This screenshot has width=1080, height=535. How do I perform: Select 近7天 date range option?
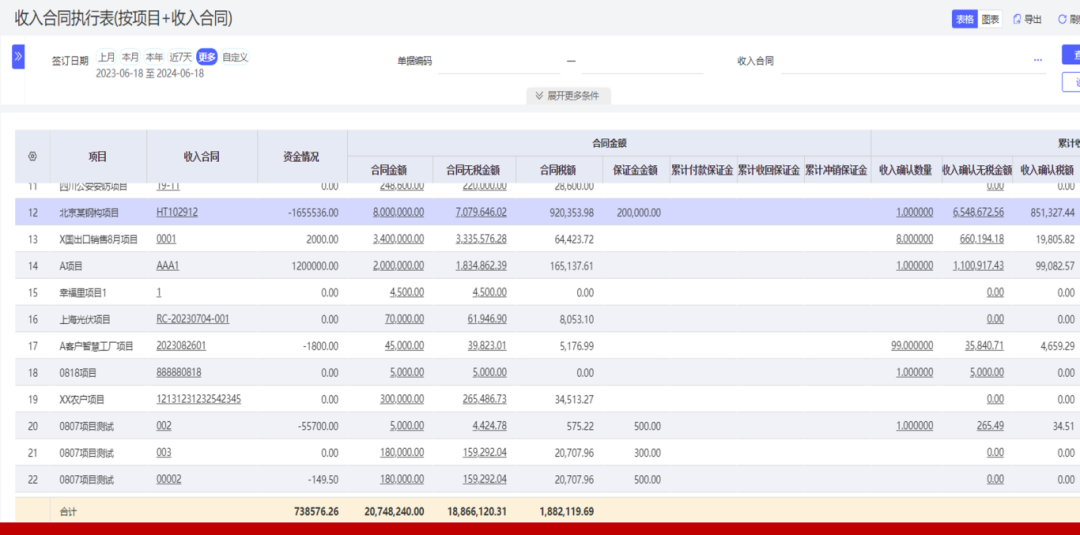(x=180, y=57)
